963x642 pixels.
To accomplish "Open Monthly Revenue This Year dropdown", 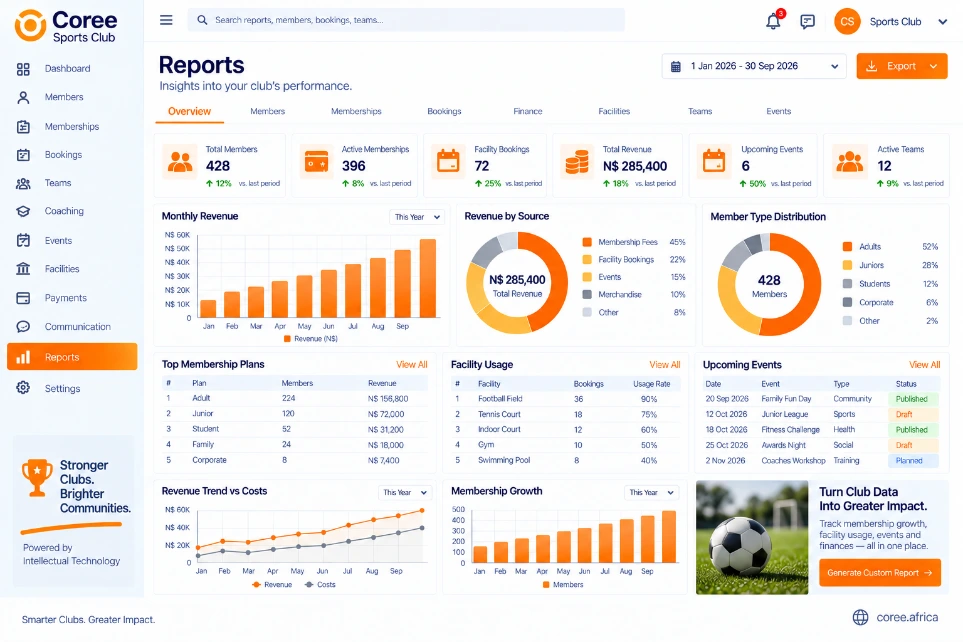I will (417, 217).
